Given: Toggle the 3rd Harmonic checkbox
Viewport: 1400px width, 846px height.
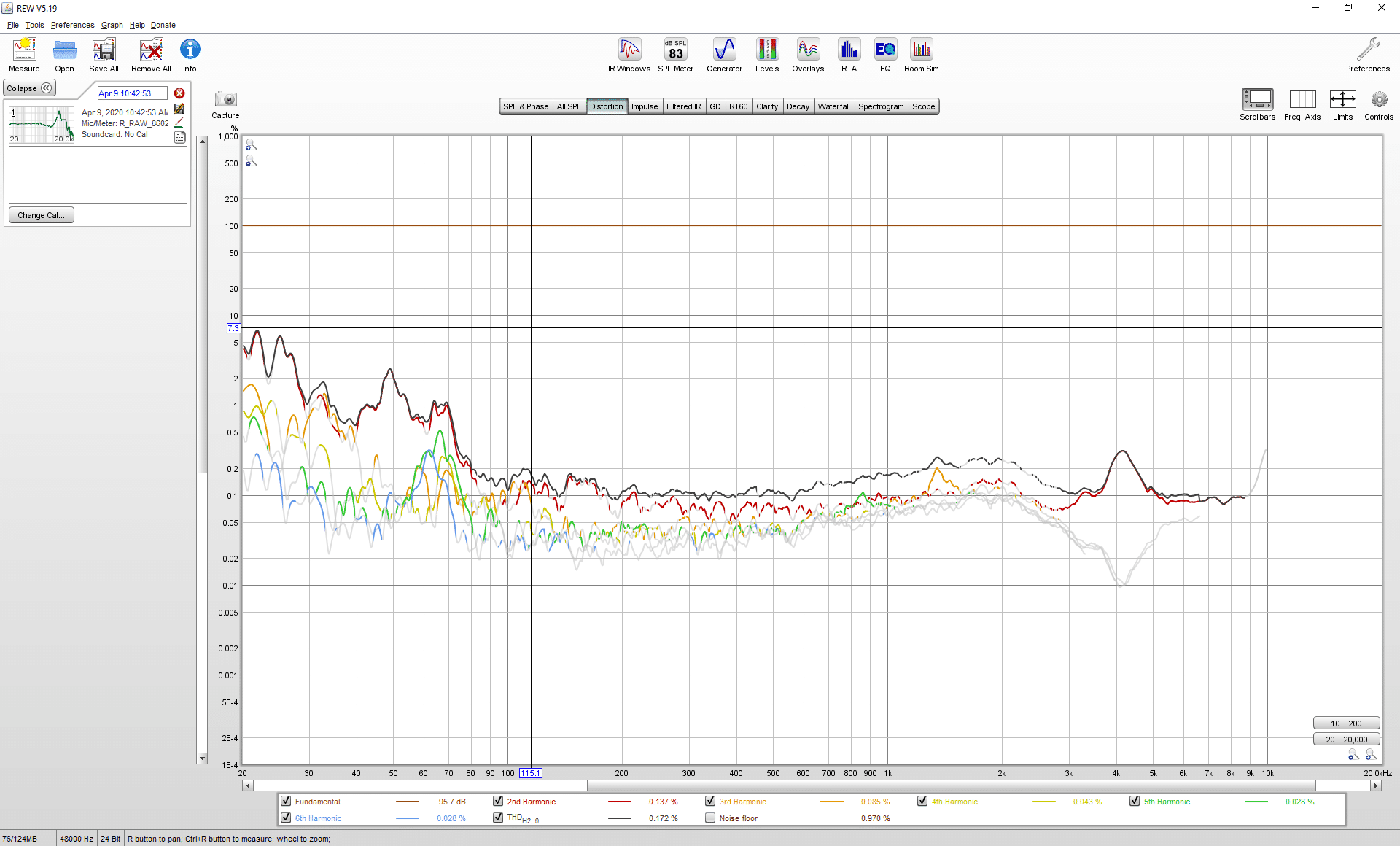Looking at the screenshot, I should (x=710, y=801).
